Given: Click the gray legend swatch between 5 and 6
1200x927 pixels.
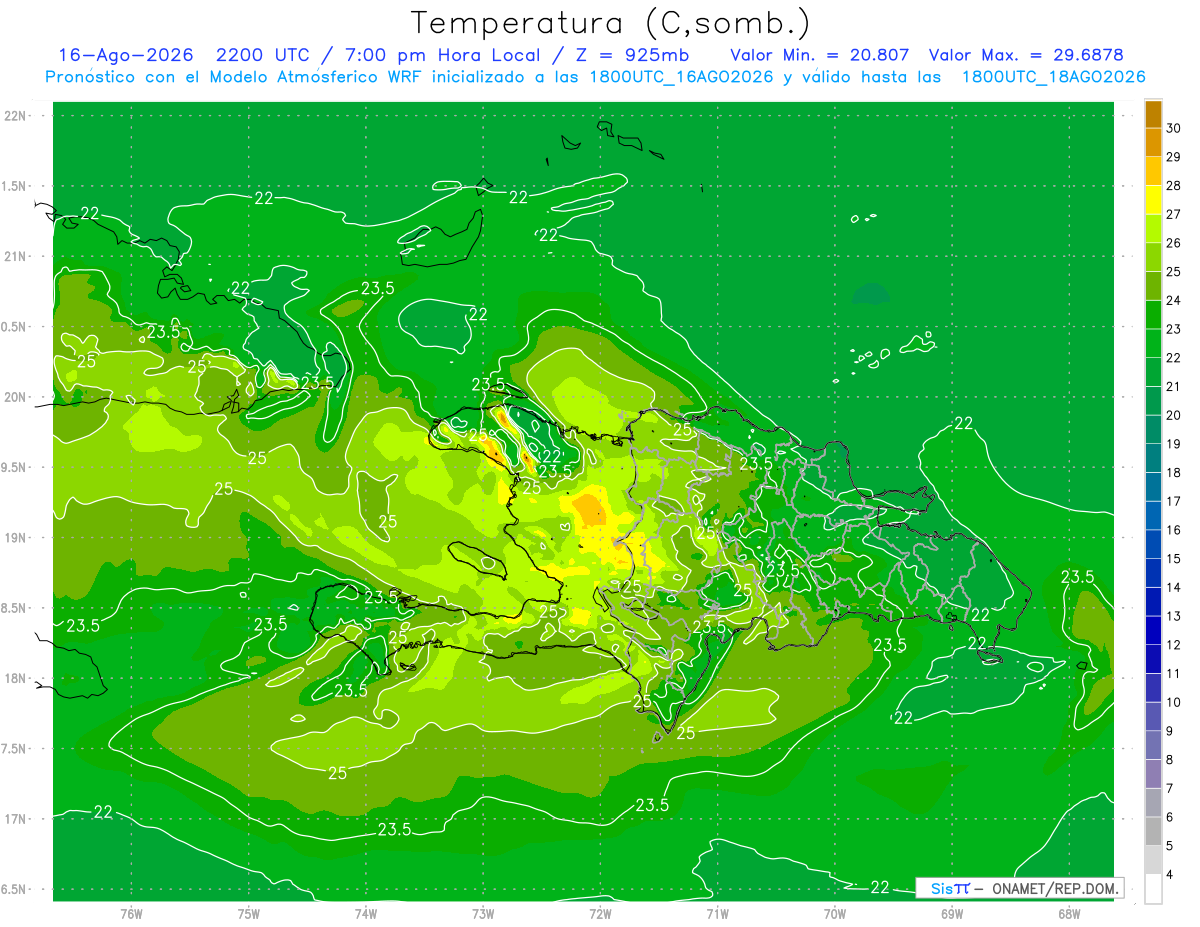Looking at the screenshot, I should [x=1153, y=832].
